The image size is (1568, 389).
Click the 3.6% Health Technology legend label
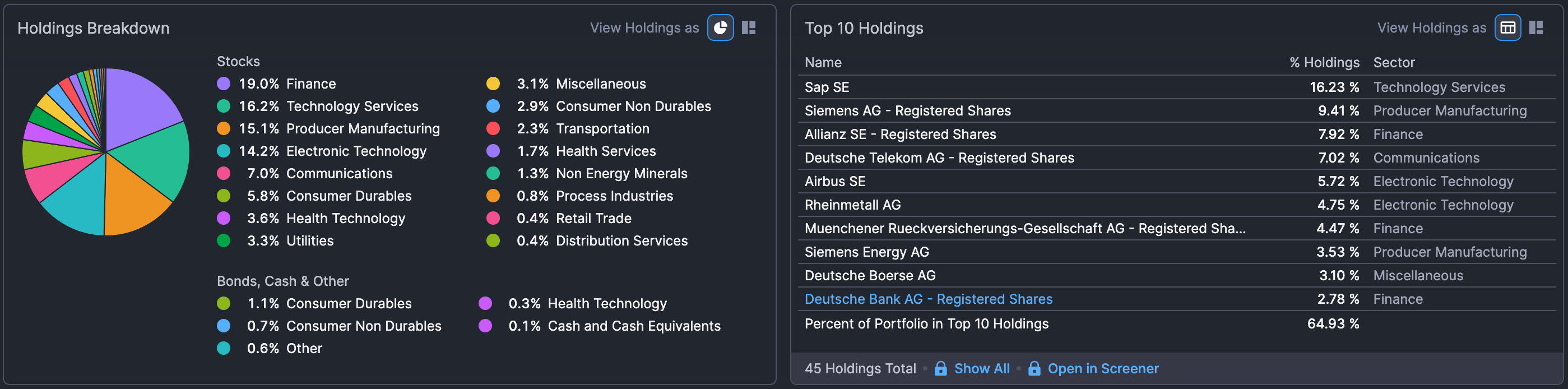pyautogui.click(x=345, y=219)
